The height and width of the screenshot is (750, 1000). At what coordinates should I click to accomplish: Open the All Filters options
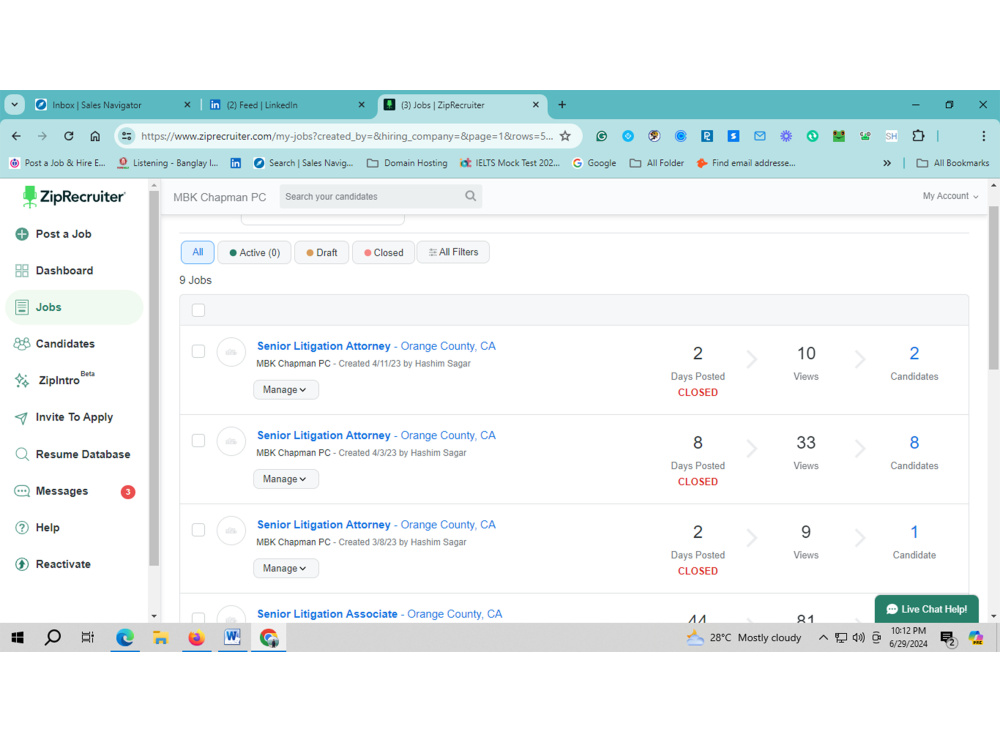click(453, 252)
